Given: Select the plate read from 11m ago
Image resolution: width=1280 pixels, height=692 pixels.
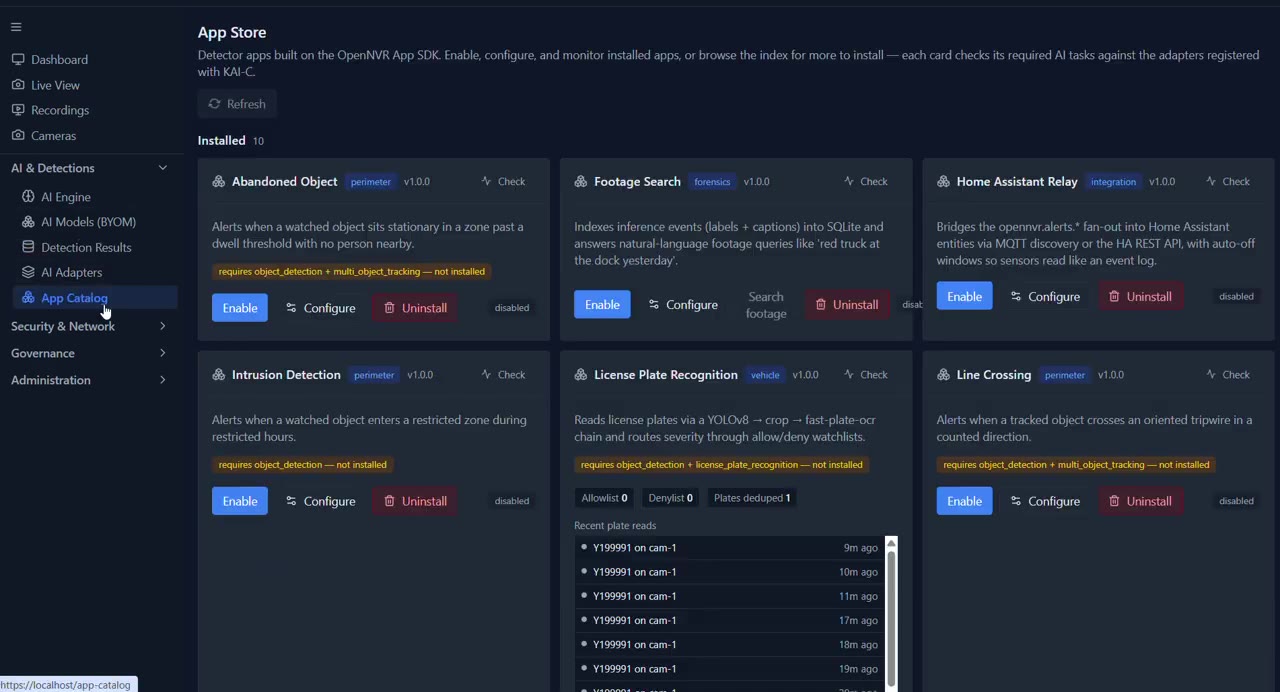Looking at the screenshot, I should point(729,596).
